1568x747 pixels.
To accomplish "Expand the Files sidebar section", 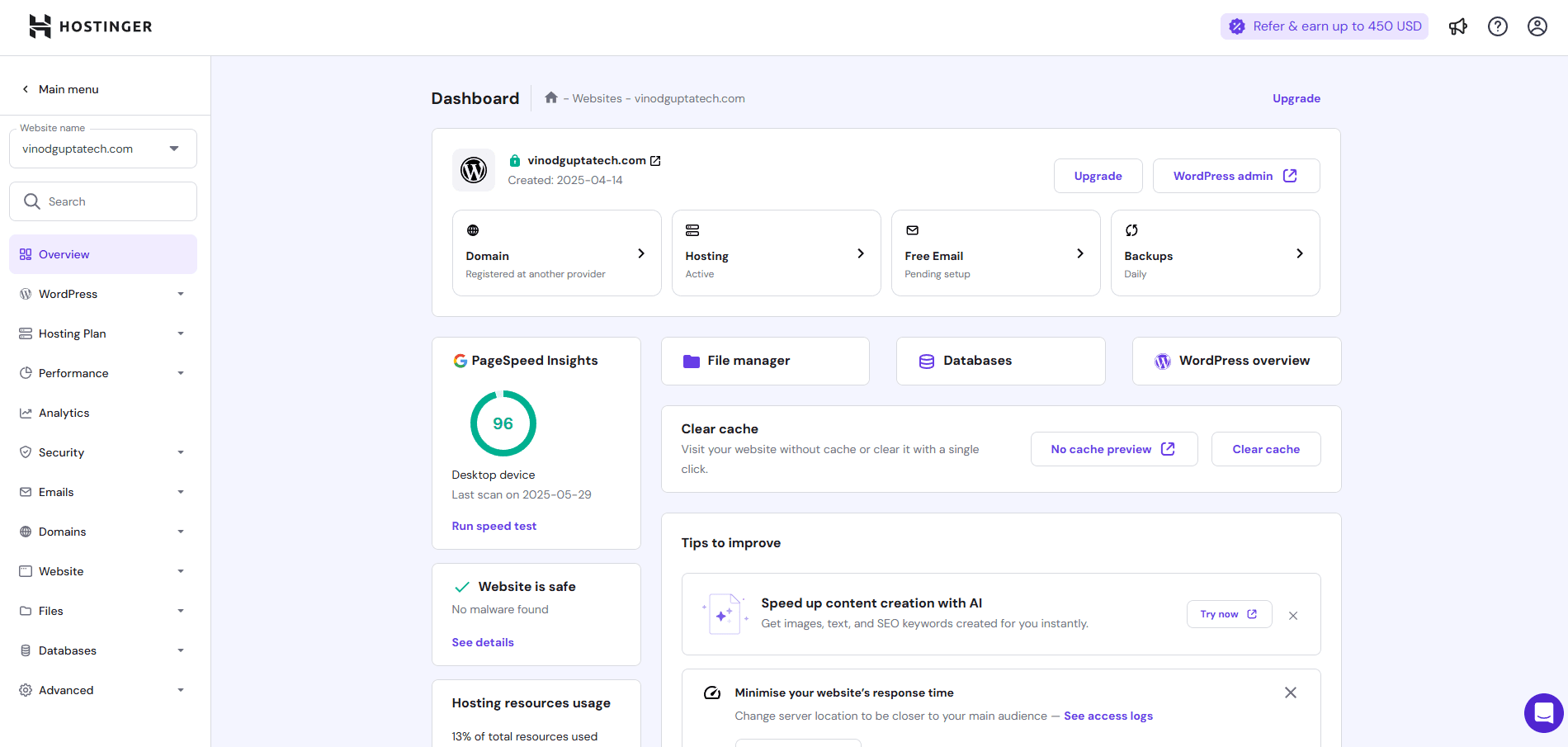I will pyautogui.click(x=103, y=611).
